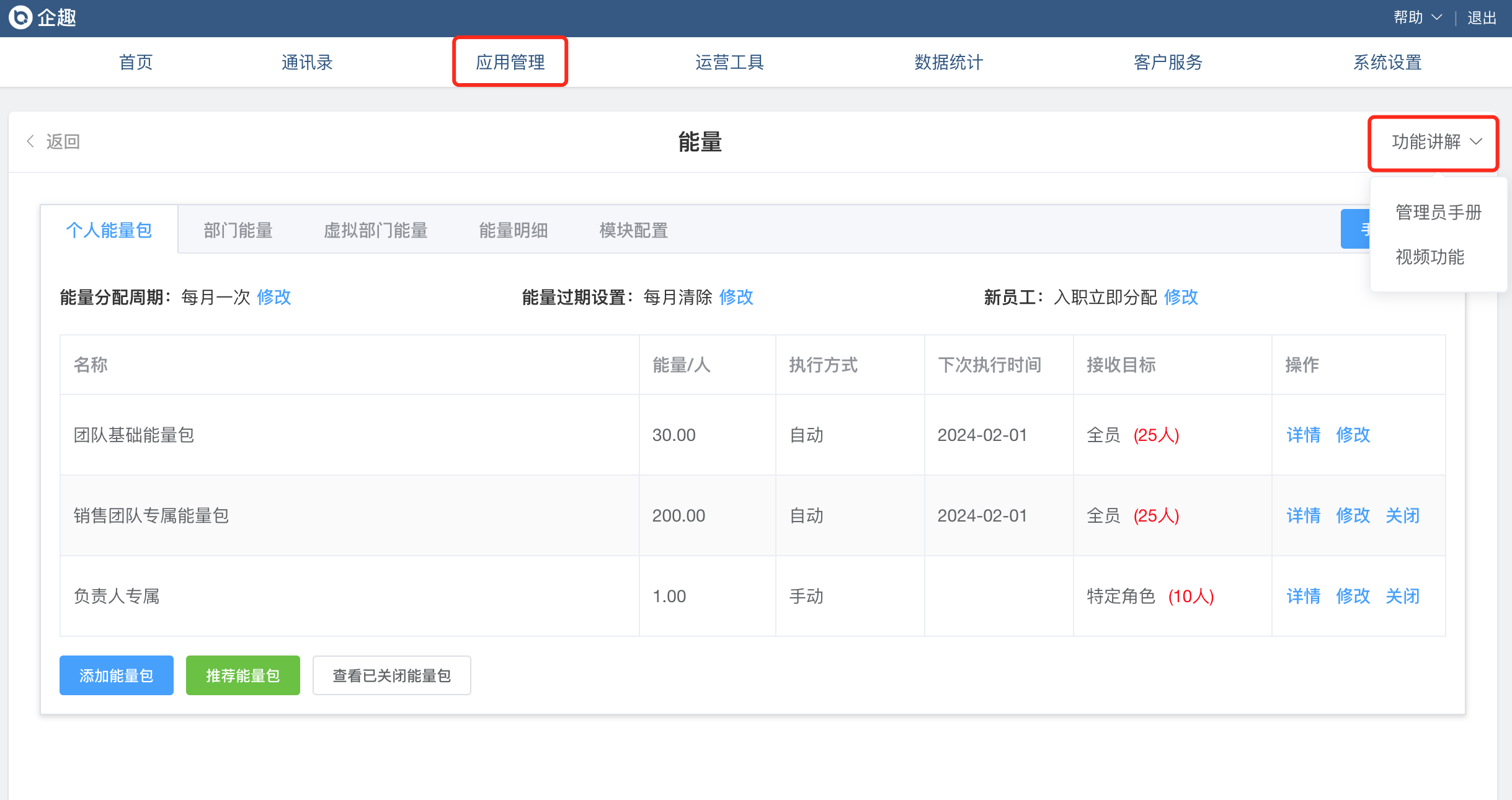The image size is (1512, 800).
Task: Modify the 能量过期设置 option
Action: 736,297
